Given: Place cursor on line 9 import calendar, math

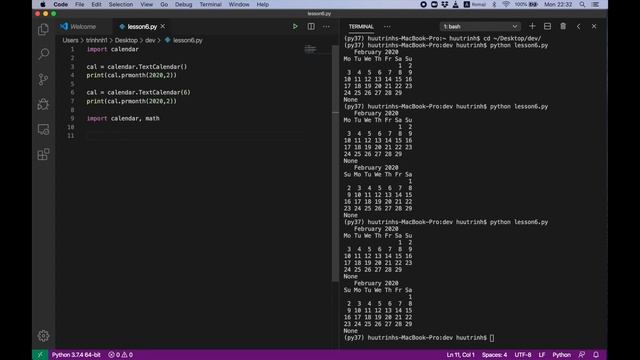Looking at the screenshot, I should [123, 118].
